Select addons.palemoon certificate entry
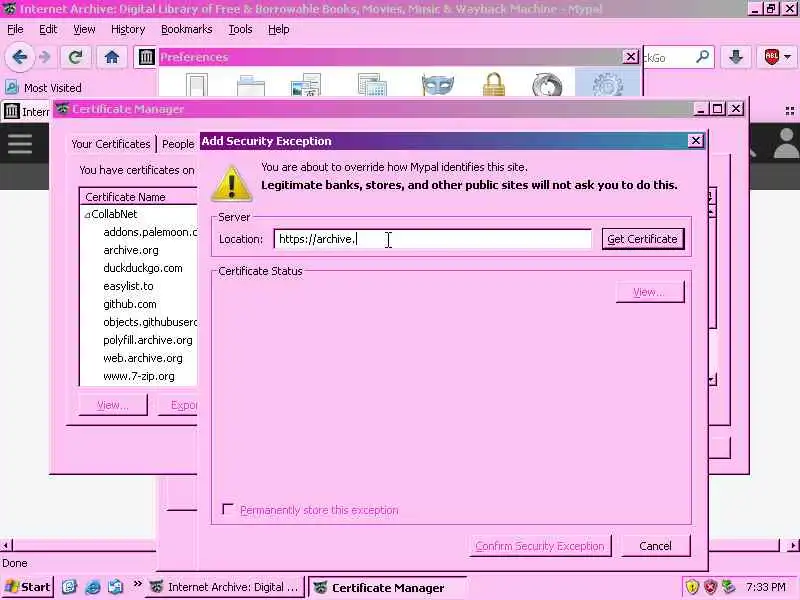The height and width of the screenshot is (600, 800). (150, 232)
